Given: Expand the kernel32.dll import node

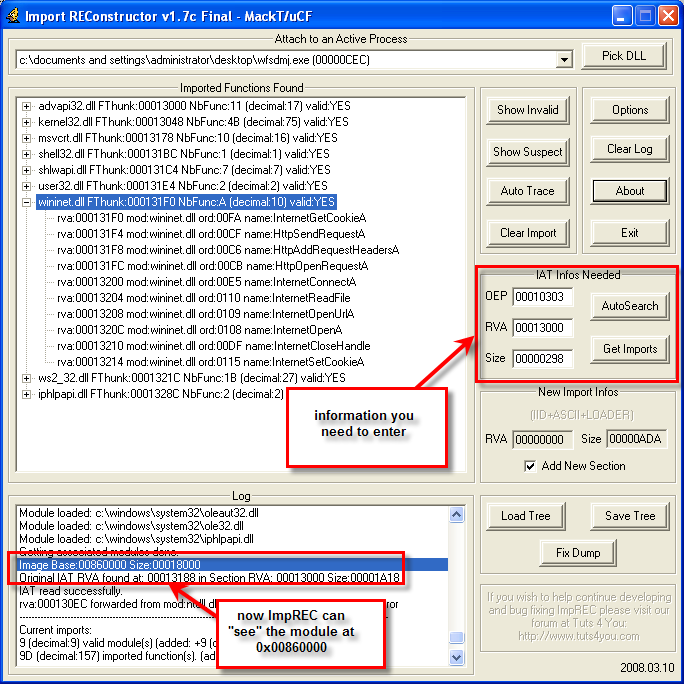Looking at the screenshot, I should click(27, 122).
